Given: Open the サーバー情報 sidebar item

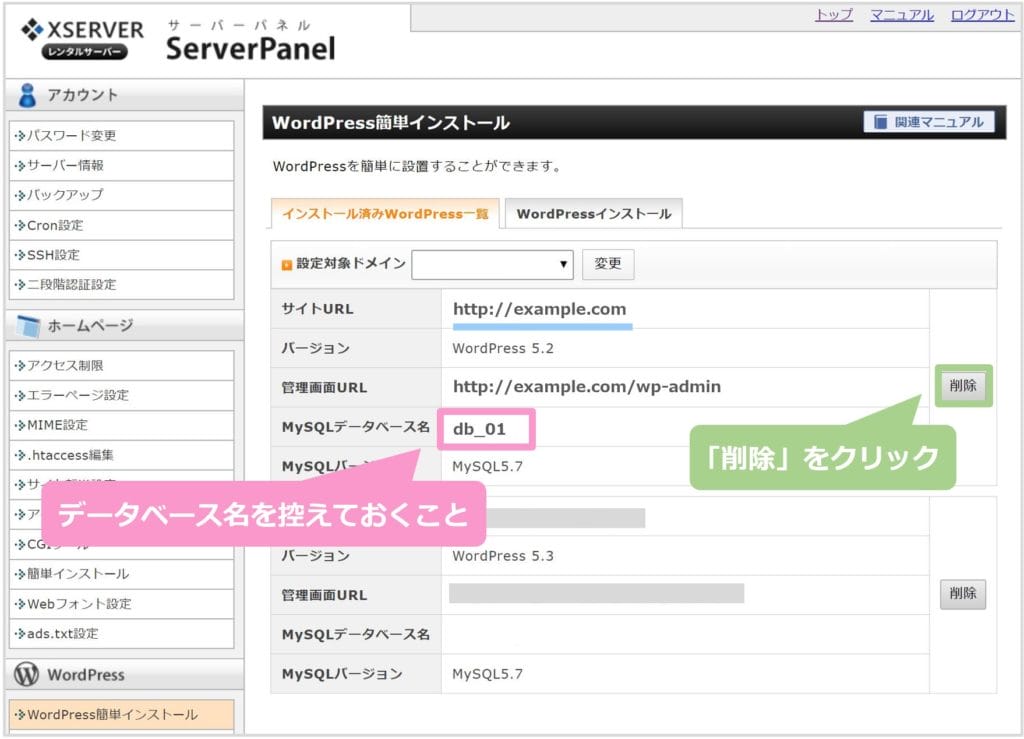Looking at the screenshot, I should coord(65,166).
